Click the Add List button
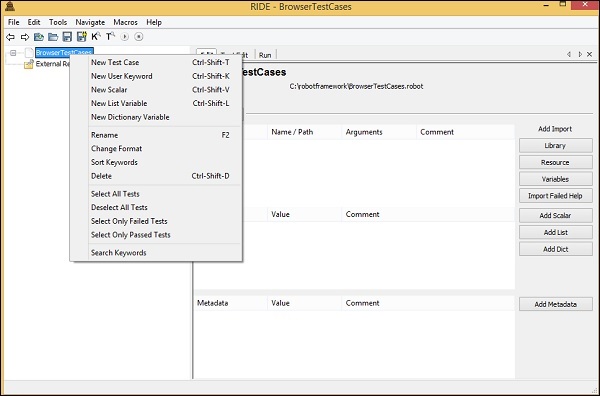This screenshot has height=396, width=600. pyautogui.click(x=556, y=233)
